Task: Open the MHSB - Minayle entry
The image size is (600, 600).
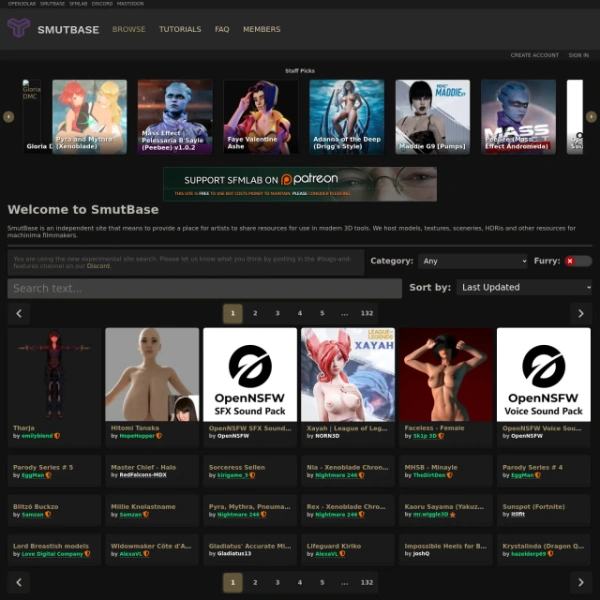Action: point(431,468)
